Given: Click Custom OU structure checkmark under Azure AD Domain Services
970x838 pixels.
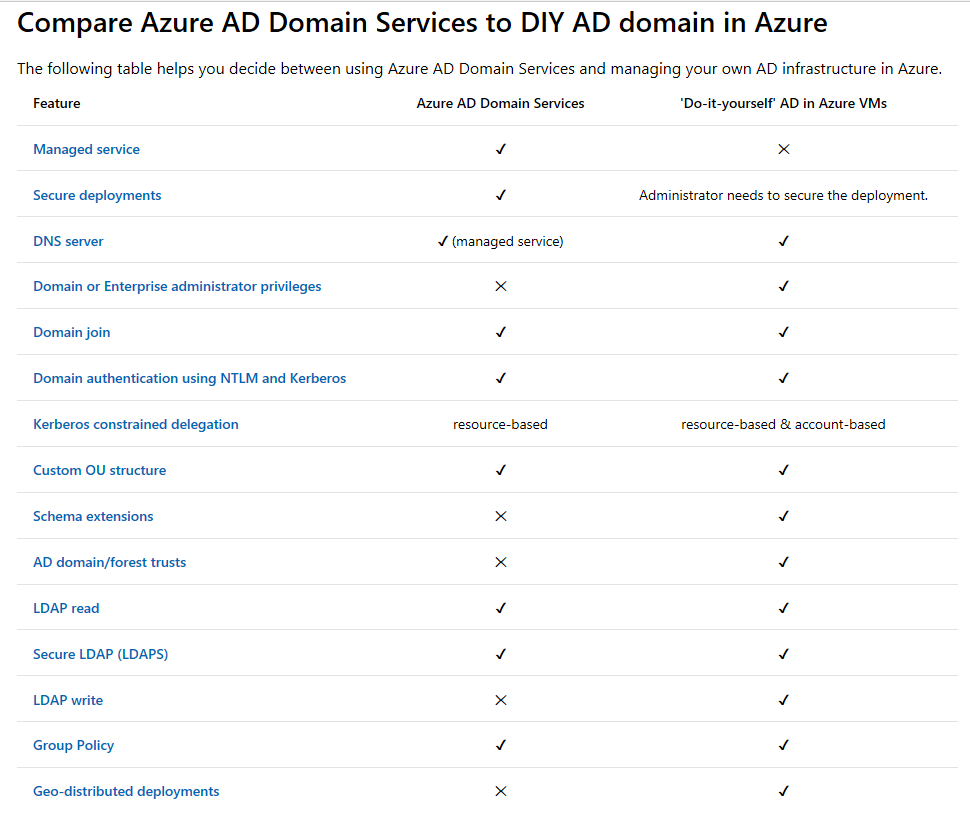Looking at the screenshot, I should pyautogui.click(x=501, y=470).
